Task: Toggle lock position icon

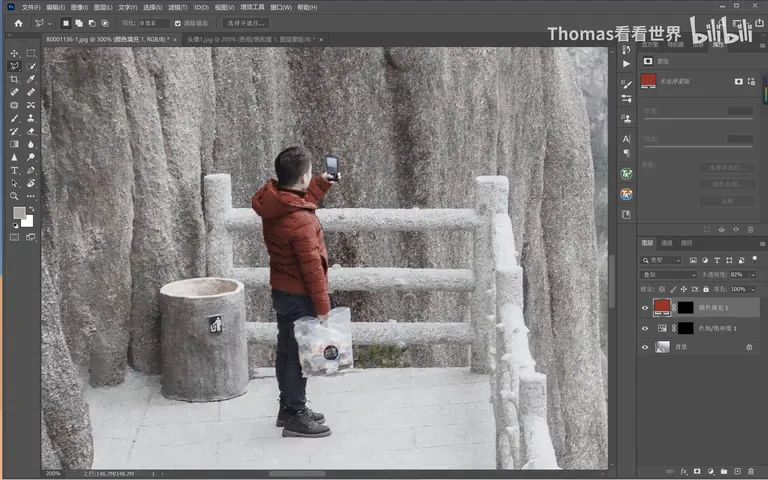Action: click(684, 289)
